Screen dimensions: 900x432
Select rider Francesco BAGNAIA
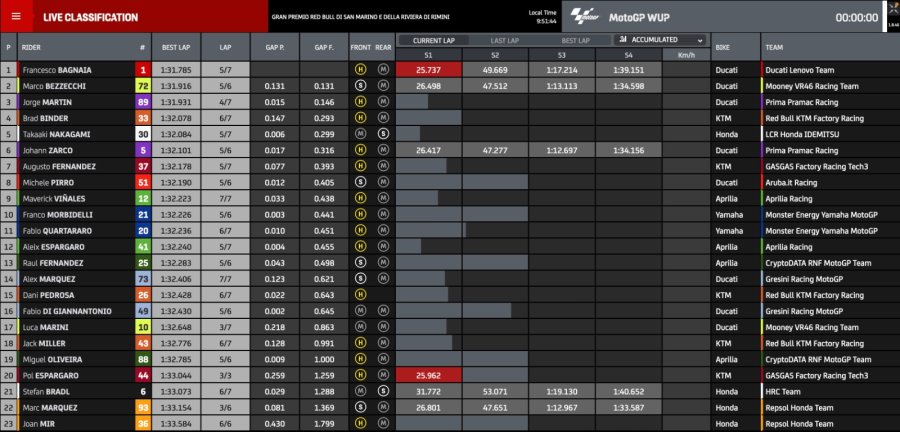(57, 70)
